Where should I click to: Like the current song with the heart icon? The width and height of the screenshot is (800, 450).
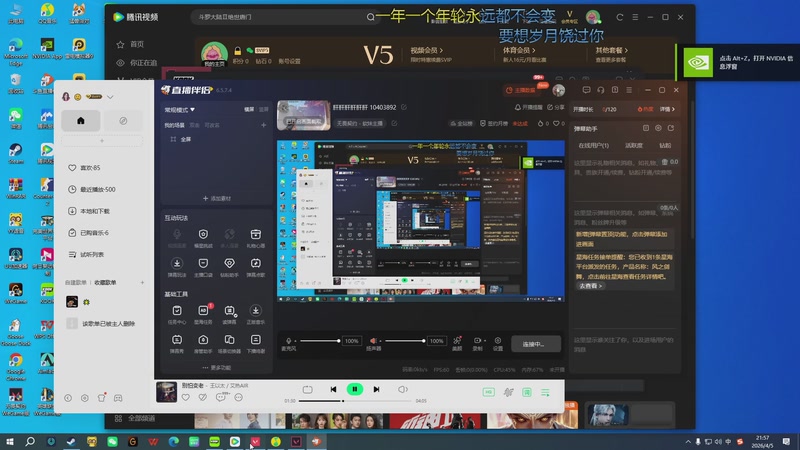[x=186, y=397]
